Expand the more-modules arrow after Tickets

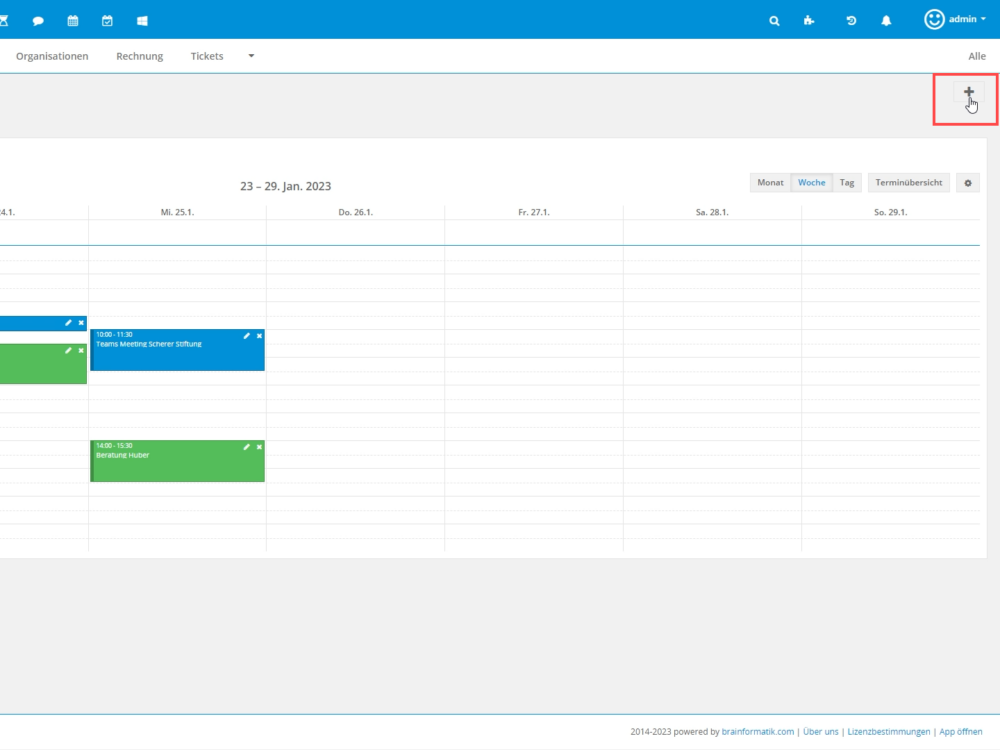[x=251, y=56]
